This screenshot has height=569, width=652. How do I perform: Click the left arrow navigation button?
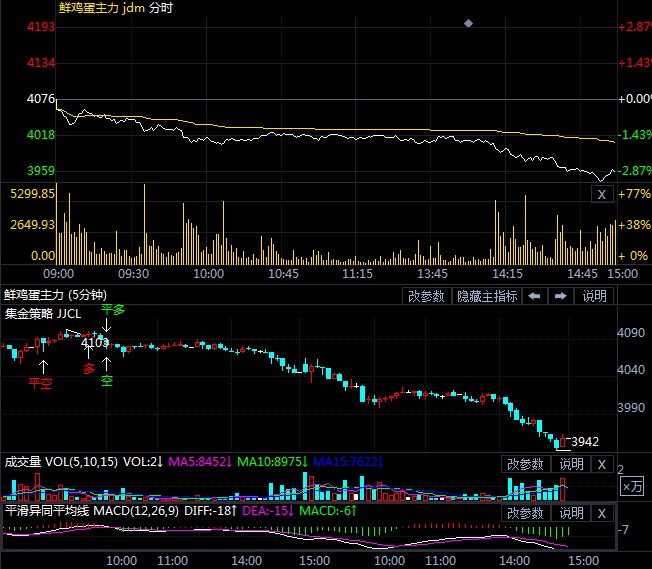pyautogui.click(x=535, y=296)
